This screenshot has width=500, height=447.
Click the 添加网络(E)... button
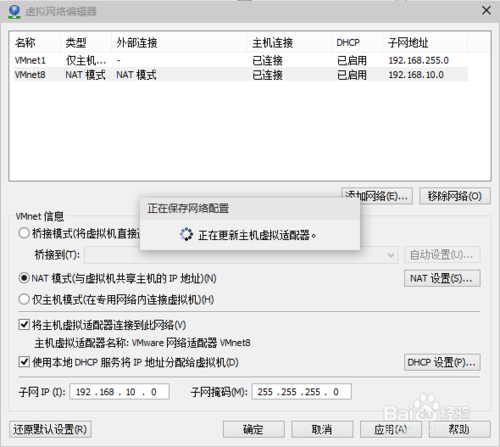pyautogui.click(x=377, y=196)
